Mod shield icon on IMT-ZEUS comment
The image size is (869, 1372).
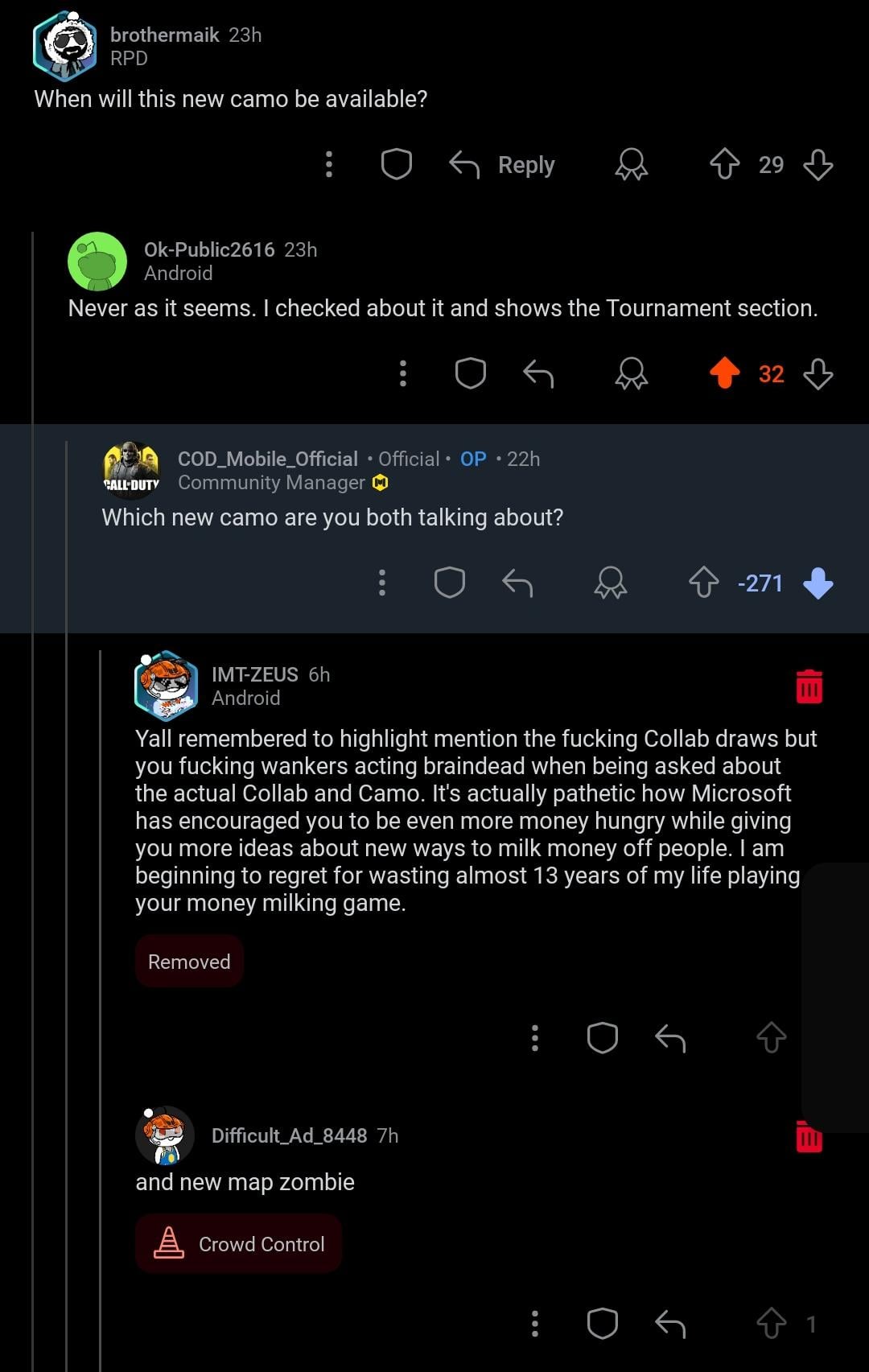[602, 1037]
